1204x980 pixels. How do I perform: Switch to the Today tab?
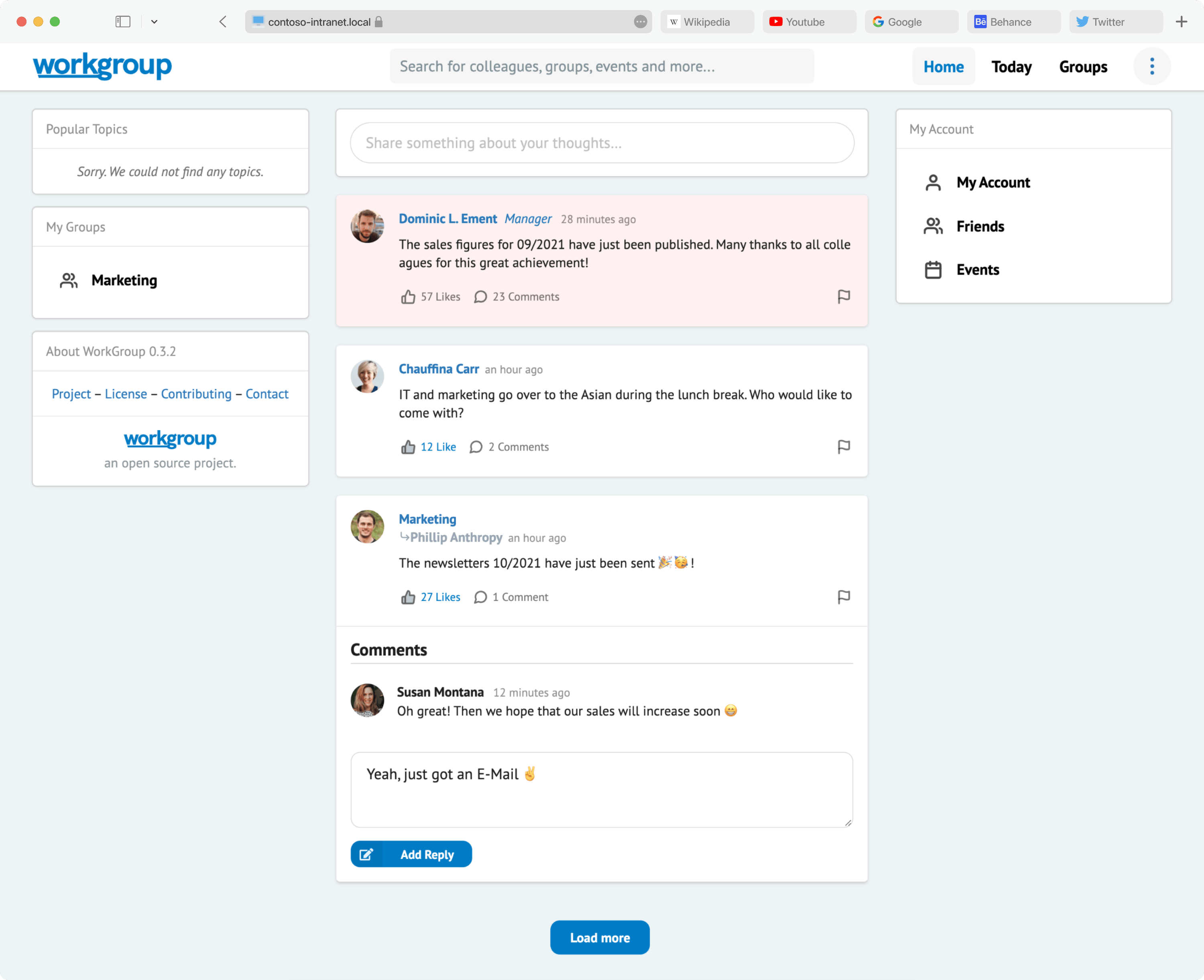coord(1011,66)
